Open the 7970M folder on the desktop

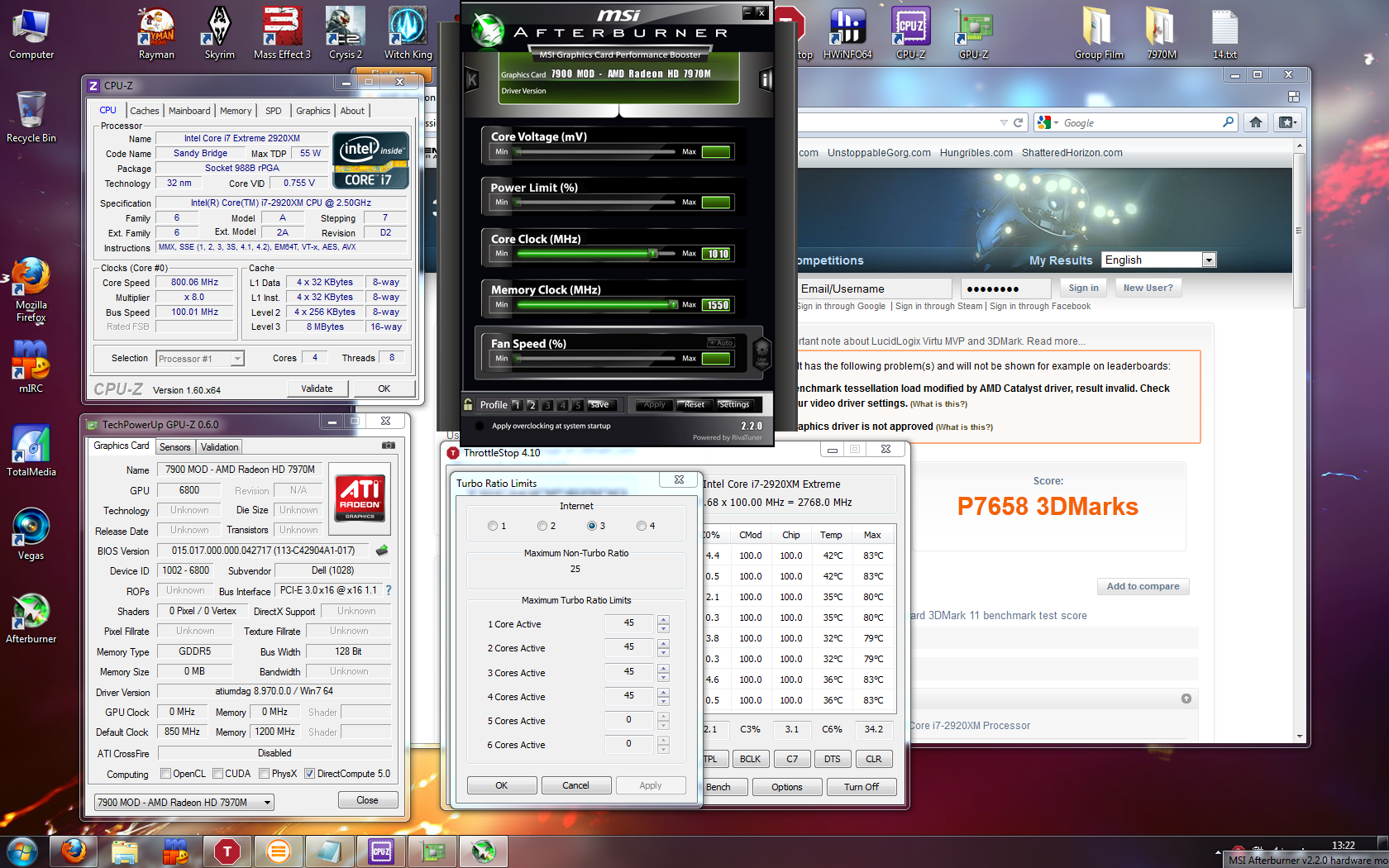pyautogui.click(x=1161, y=35)
